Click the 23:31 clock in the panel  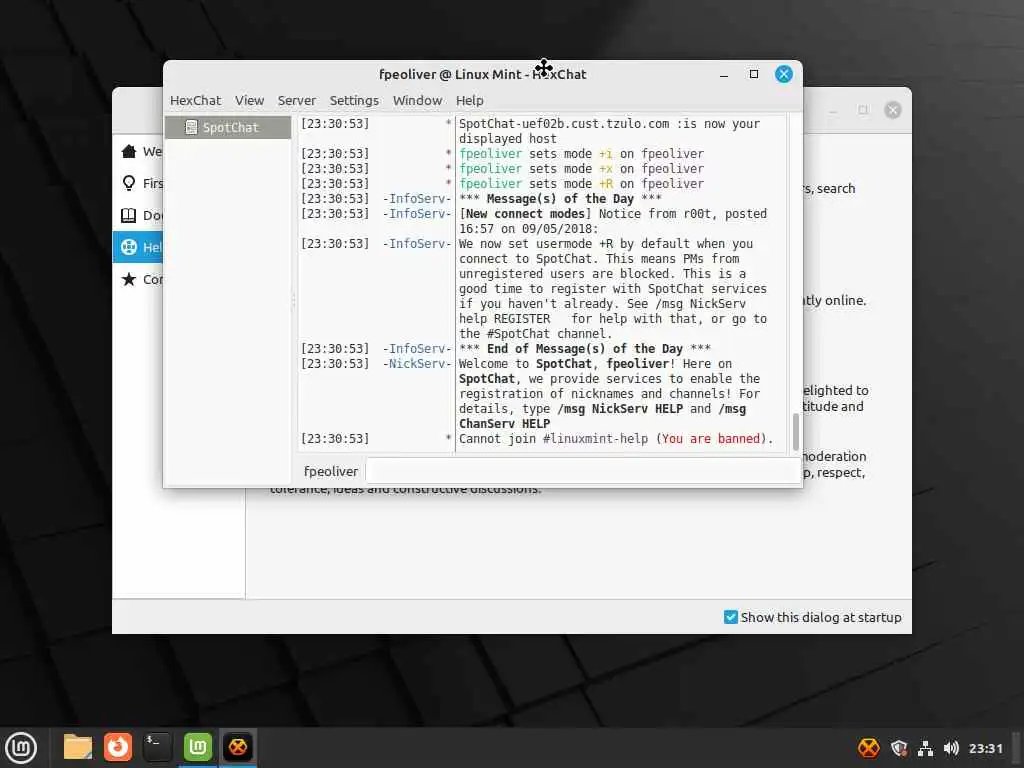(x=985, y=748)
